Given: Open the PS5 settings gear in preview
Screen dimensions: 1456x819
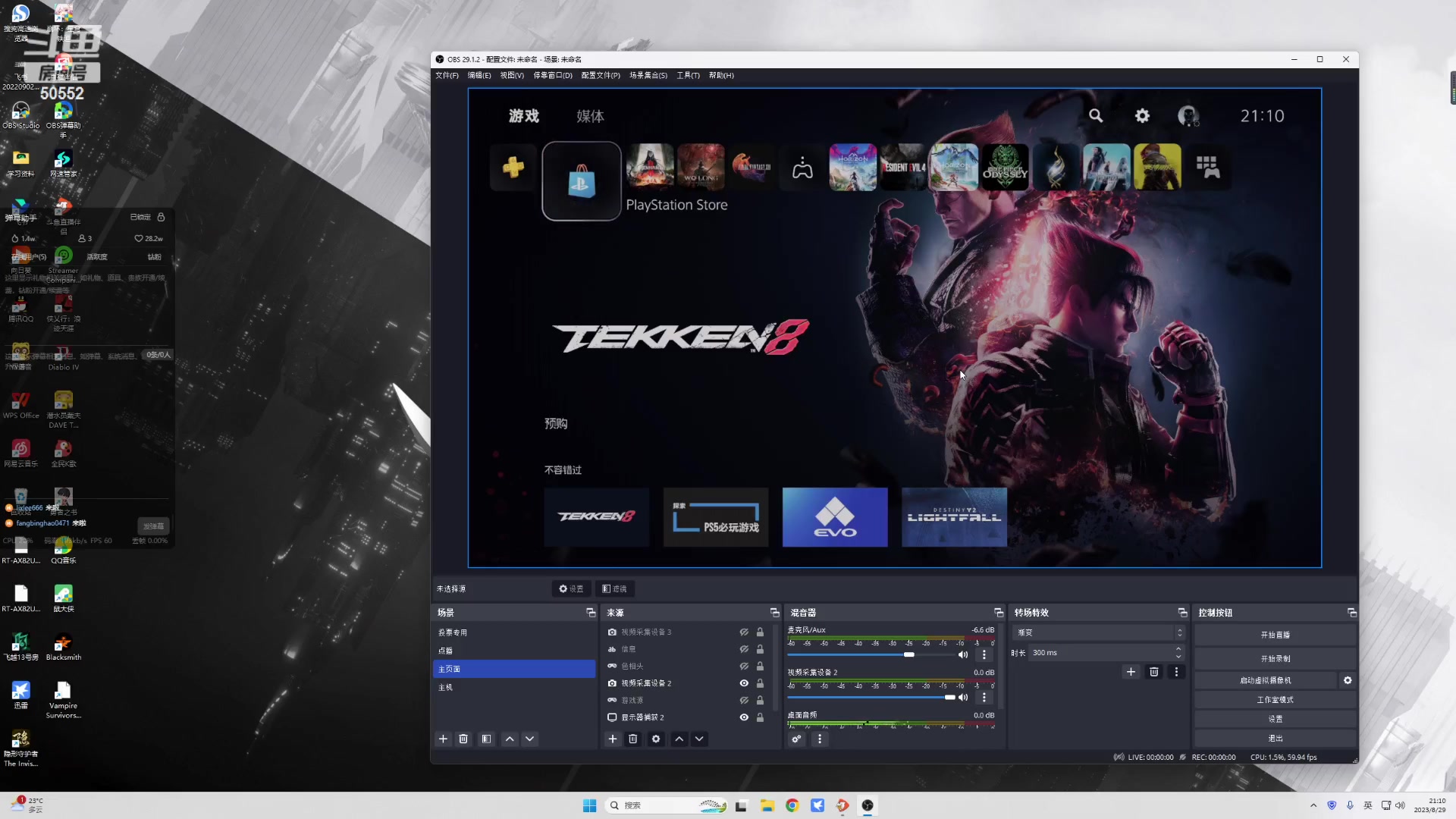Looking at the screenshot, I should coord(1142,115).
